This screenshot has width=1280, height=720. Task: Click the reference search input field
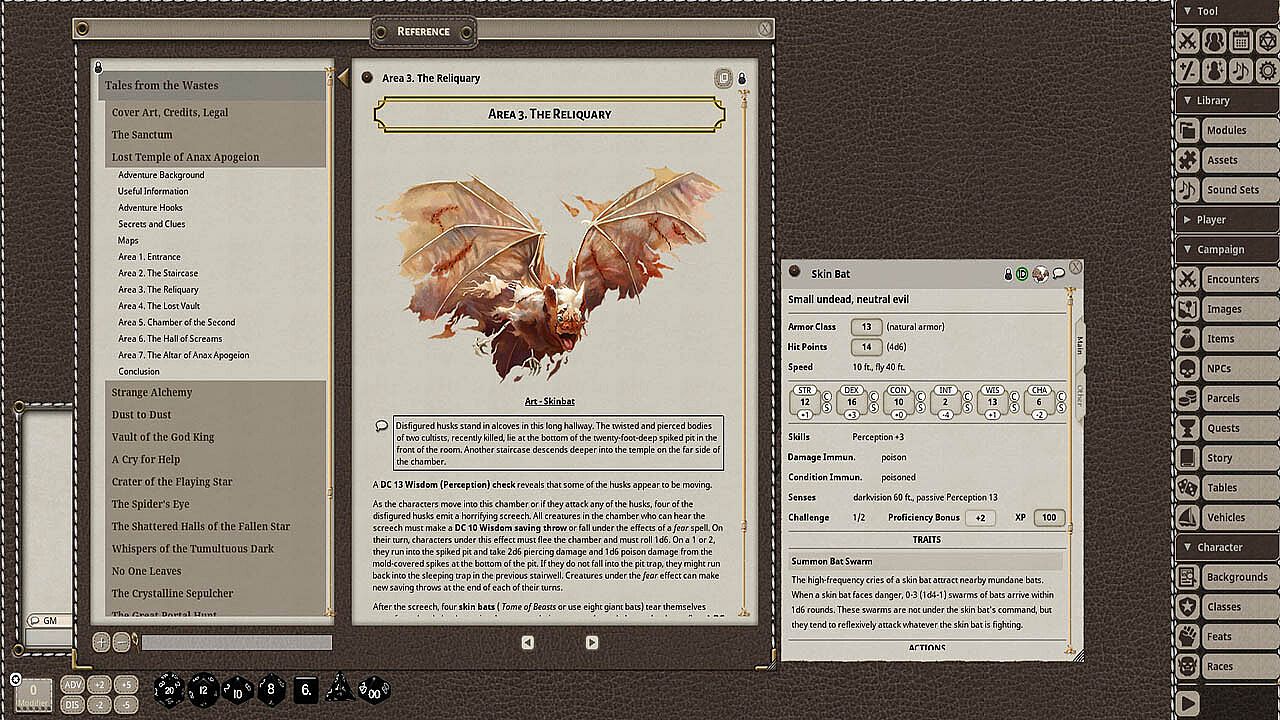(x=236, y=642)
